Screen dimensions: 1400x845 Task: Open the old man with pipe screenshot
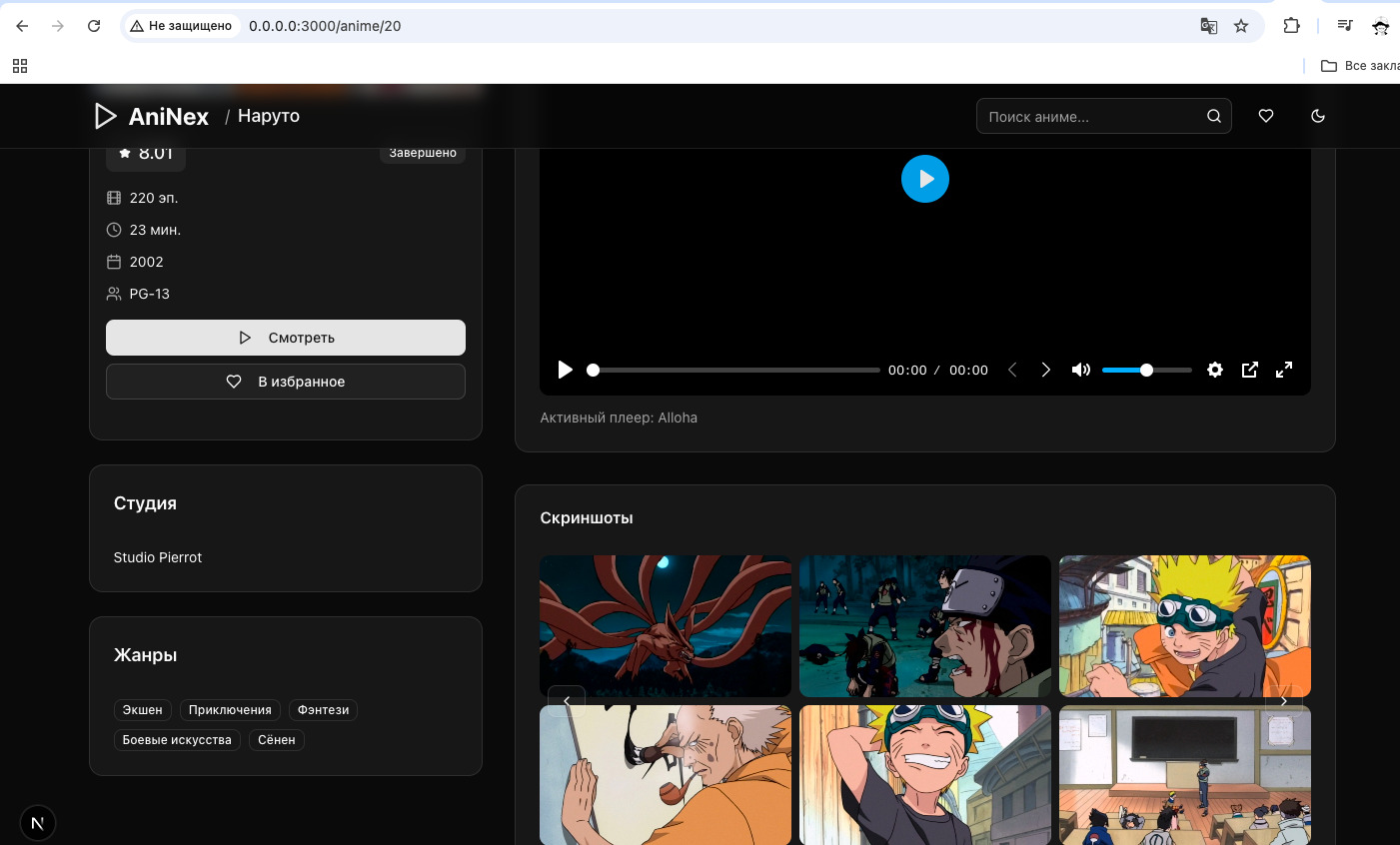point(666,775)
